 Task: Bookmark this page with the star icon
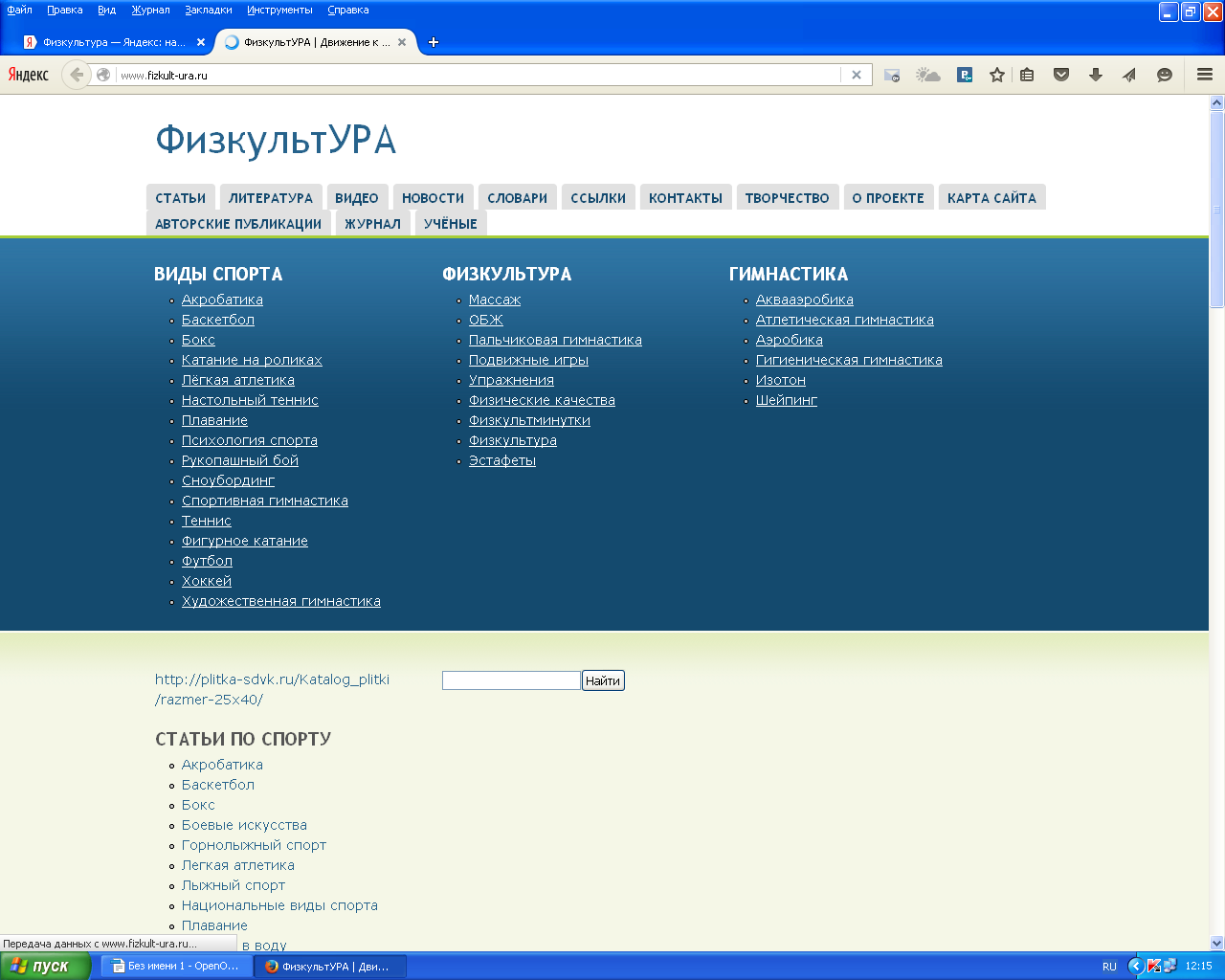click(x=997, y=75)
